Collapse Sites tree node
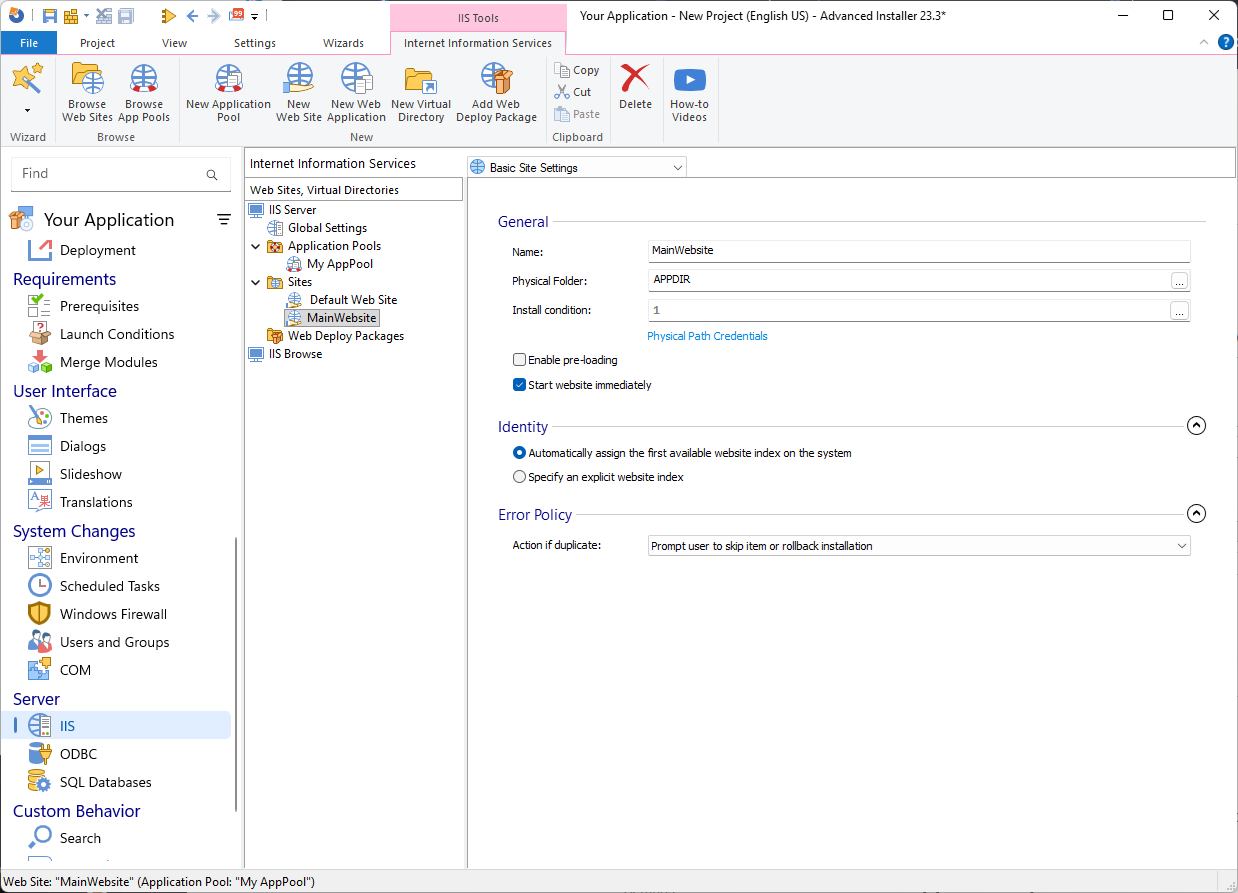The height and width of the screenshot is (893, 1238). (x=256, y=282)
